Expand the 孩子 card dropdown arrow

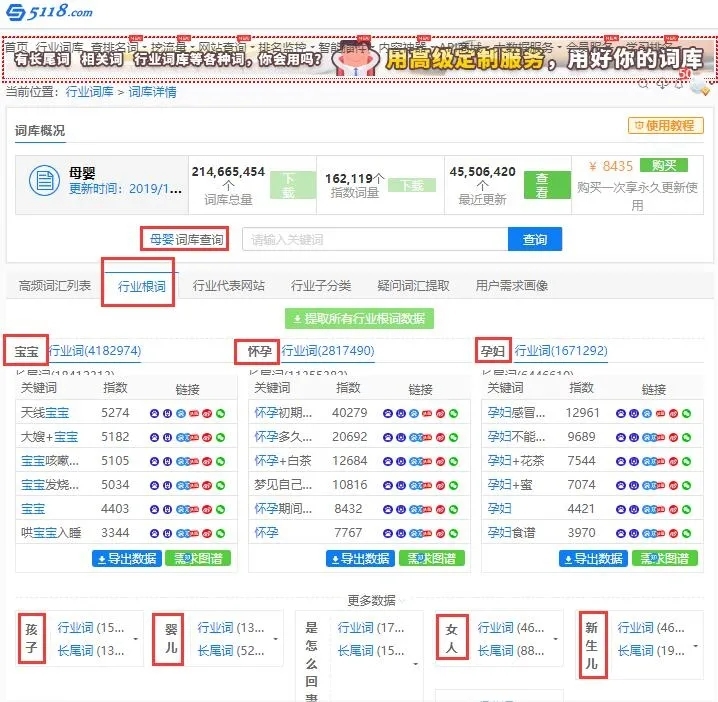pos(136,638)
